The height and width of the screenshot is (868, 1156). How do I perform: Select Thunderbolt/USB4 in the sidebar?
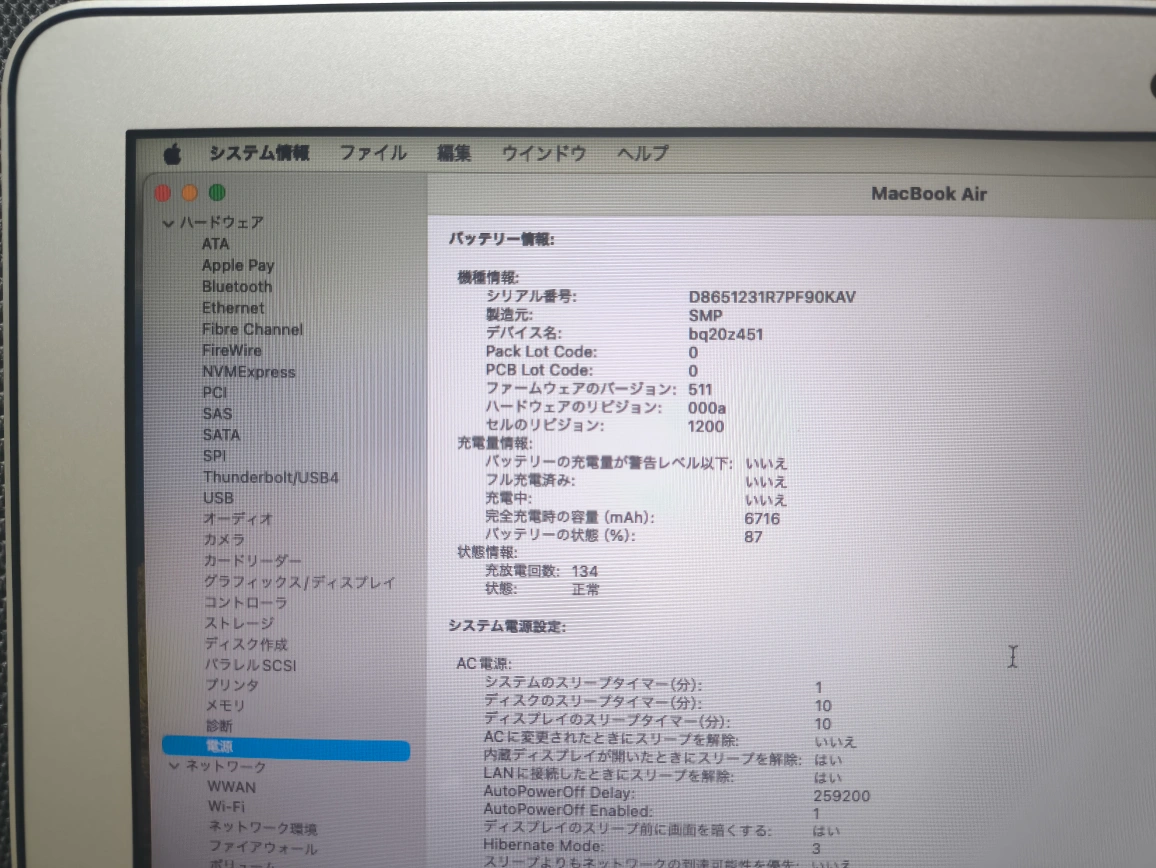point(271,478)
